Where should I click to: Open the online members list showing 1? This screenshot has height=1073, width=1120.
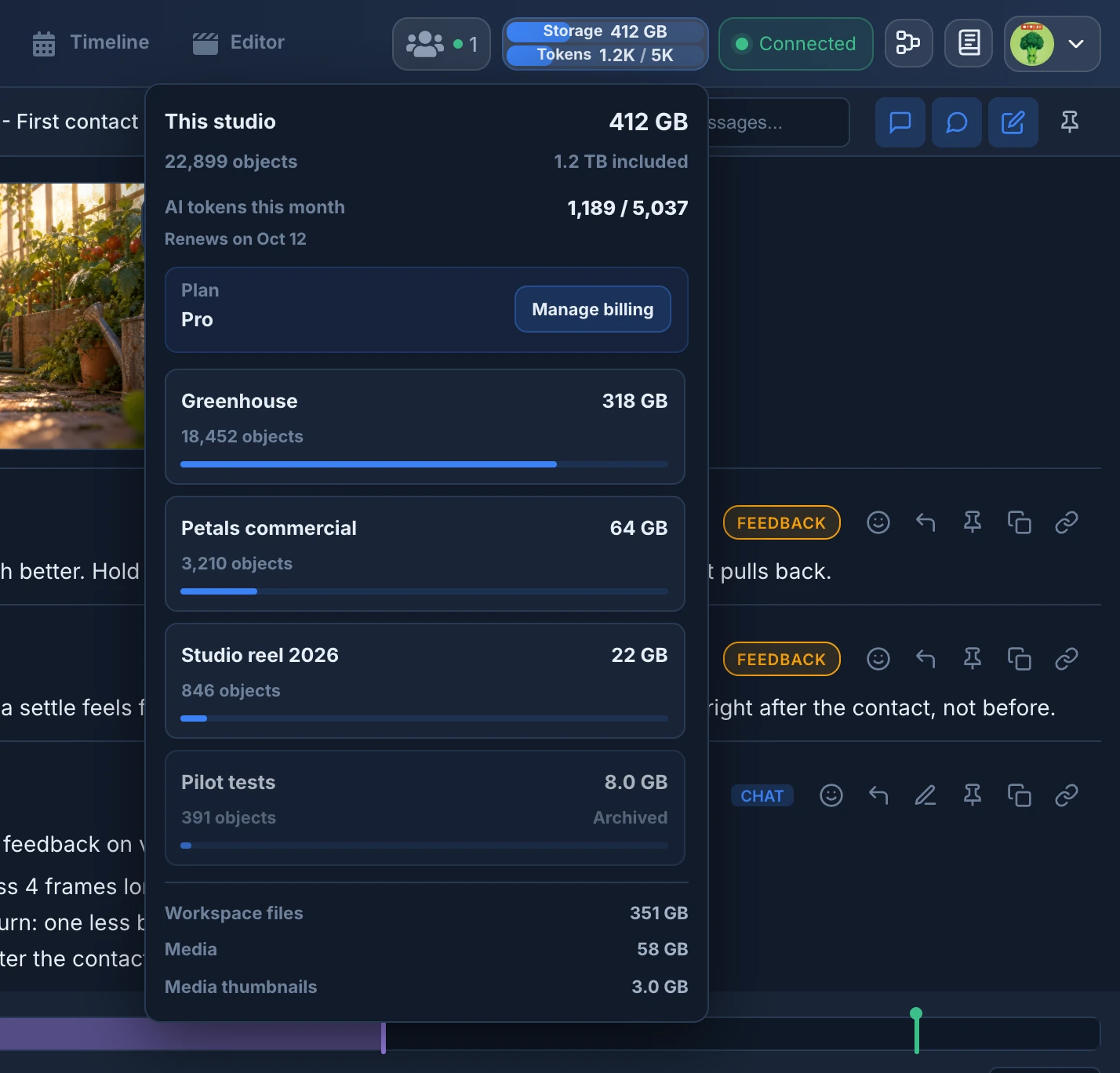(x=442, y=44)
